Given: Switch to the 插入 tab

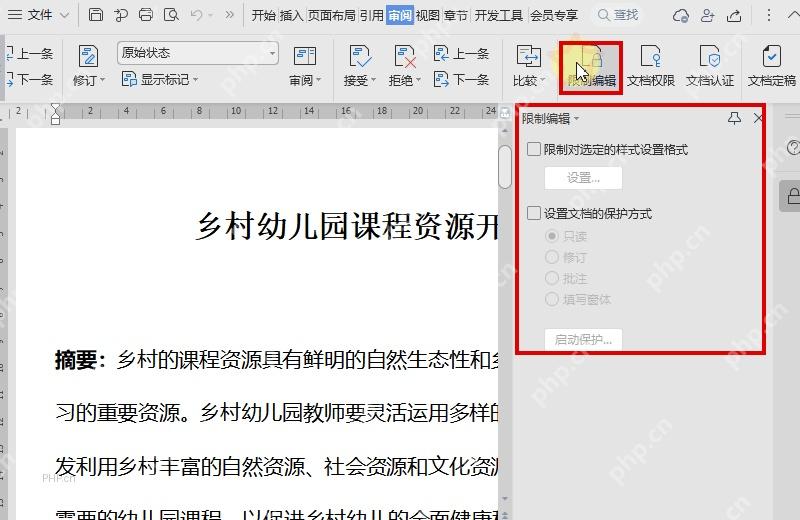Looking at the screenshot, I should (291, 15).
